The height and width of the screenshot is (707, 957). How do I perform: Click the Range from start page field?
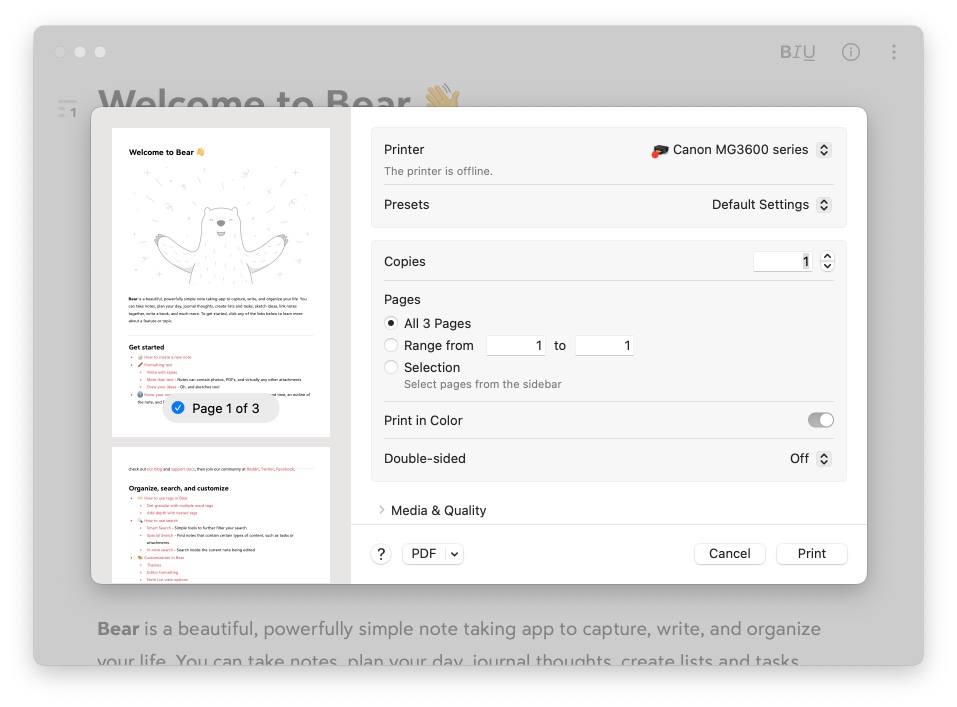(516, 346)
